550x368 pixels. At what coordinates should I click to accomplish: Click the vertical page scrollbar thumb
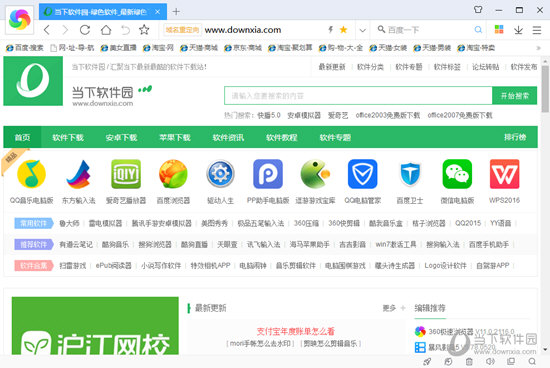545,88
